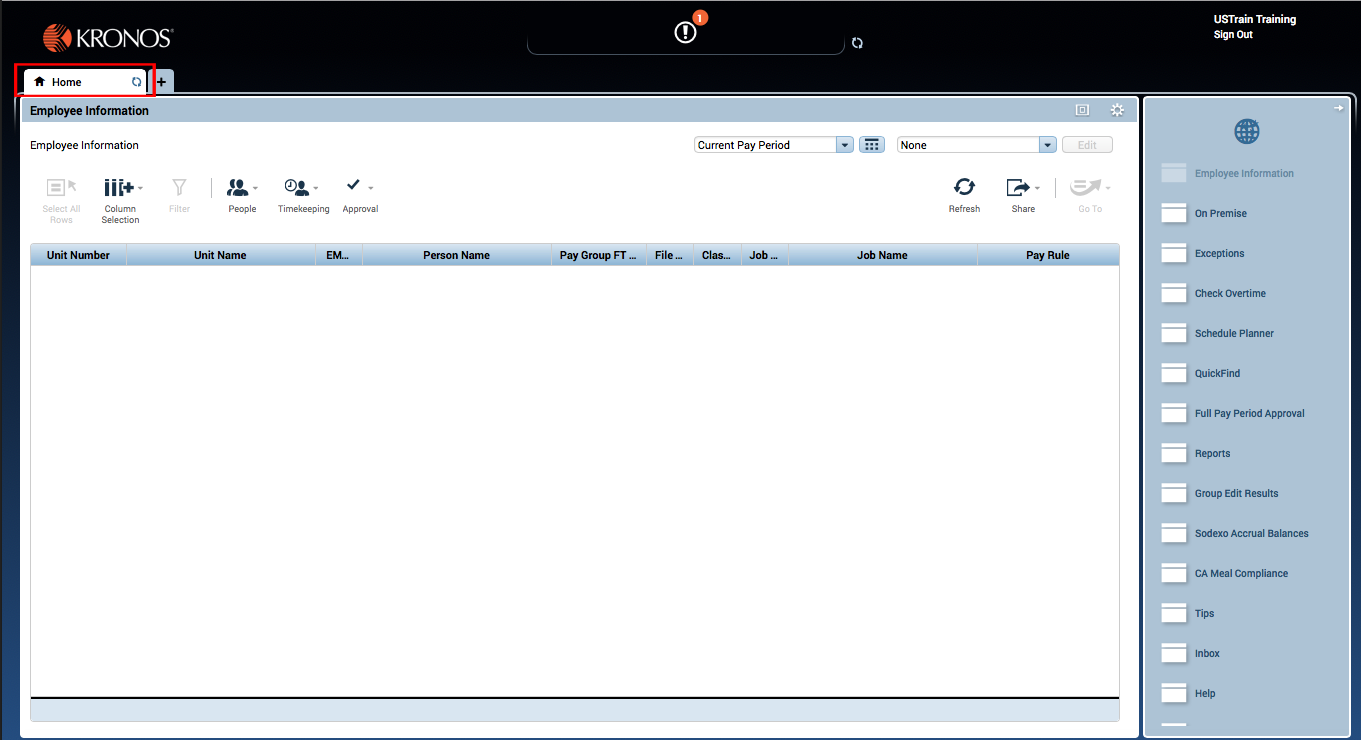Open a new workspace tab
Viewport: 1361px width, 740px height.
click(x=161, y=81)
